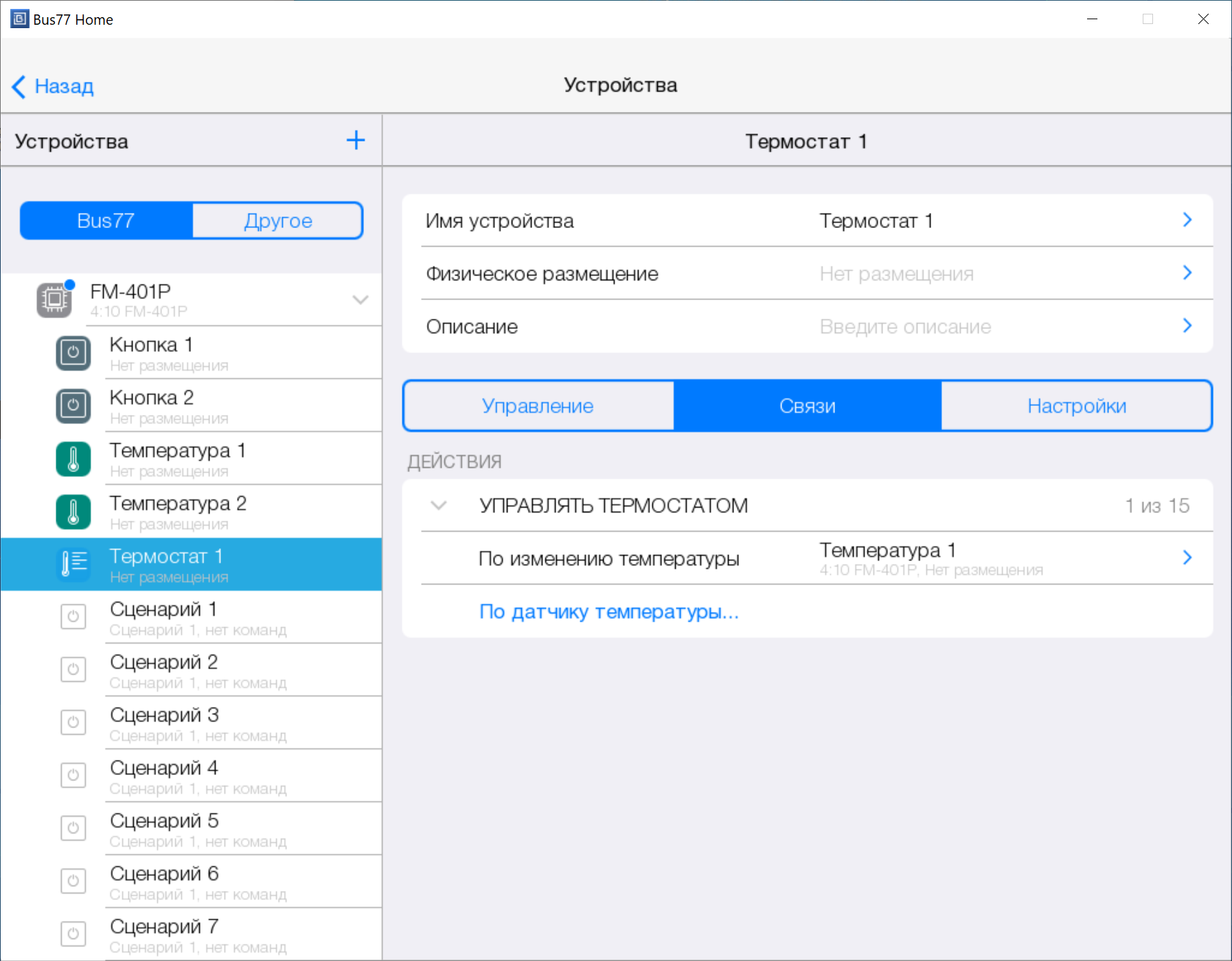Viewport: 1232px width, 961px height.
Task: Go back using the Назад button
Action: pos(54,87)
